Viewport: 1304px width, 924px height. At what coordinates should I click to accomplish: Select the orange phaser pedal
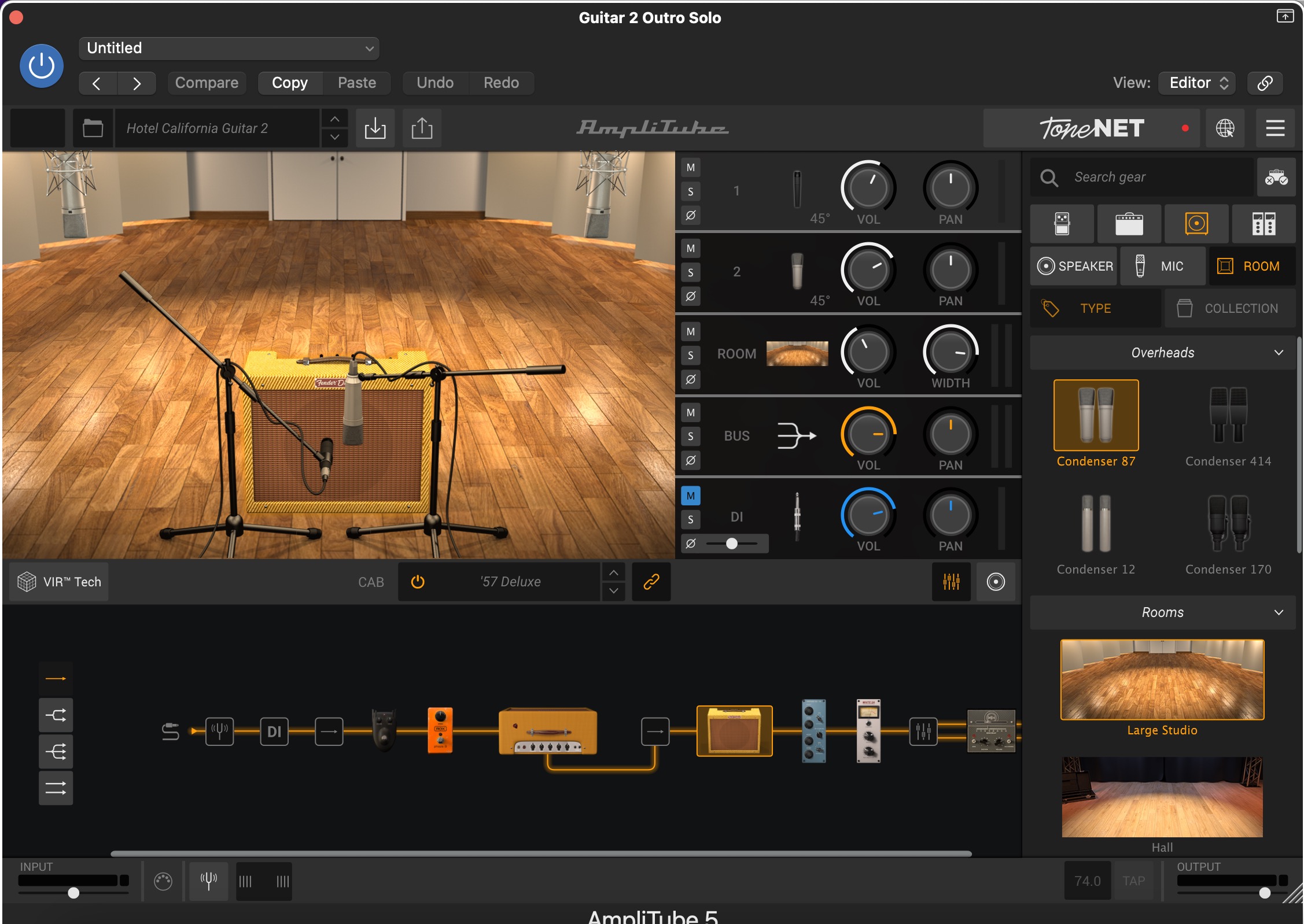click(440, 730)
